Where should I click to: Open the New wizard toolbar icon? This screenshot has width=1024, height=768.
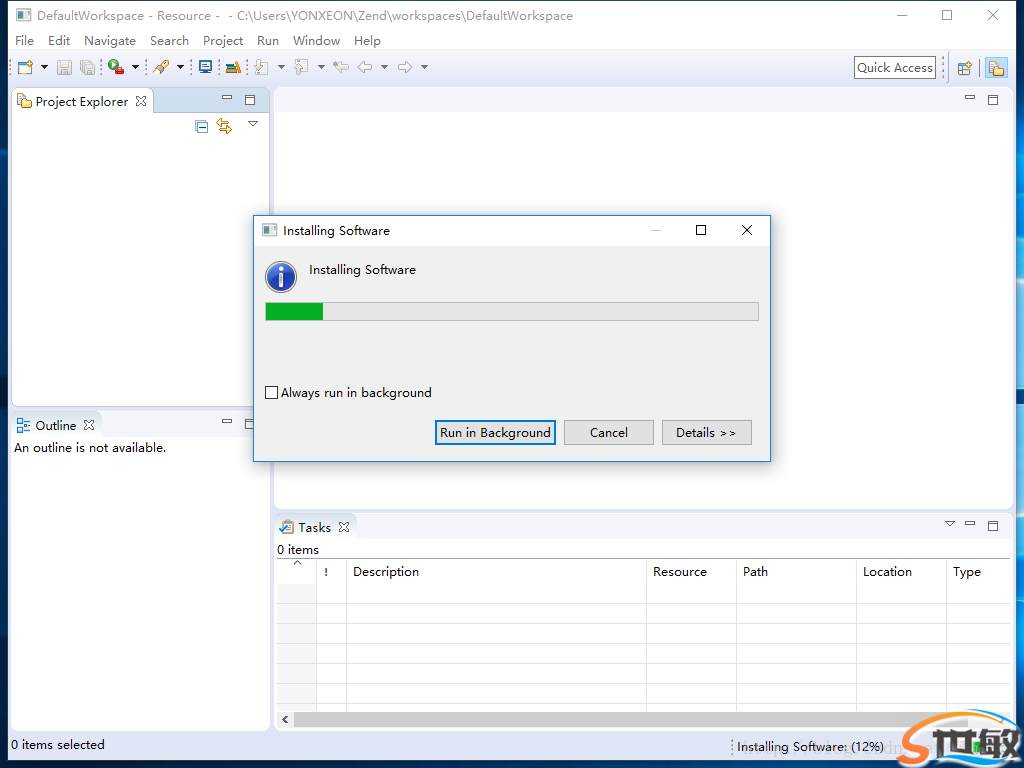pyautogui.click(x=25, y=67)
